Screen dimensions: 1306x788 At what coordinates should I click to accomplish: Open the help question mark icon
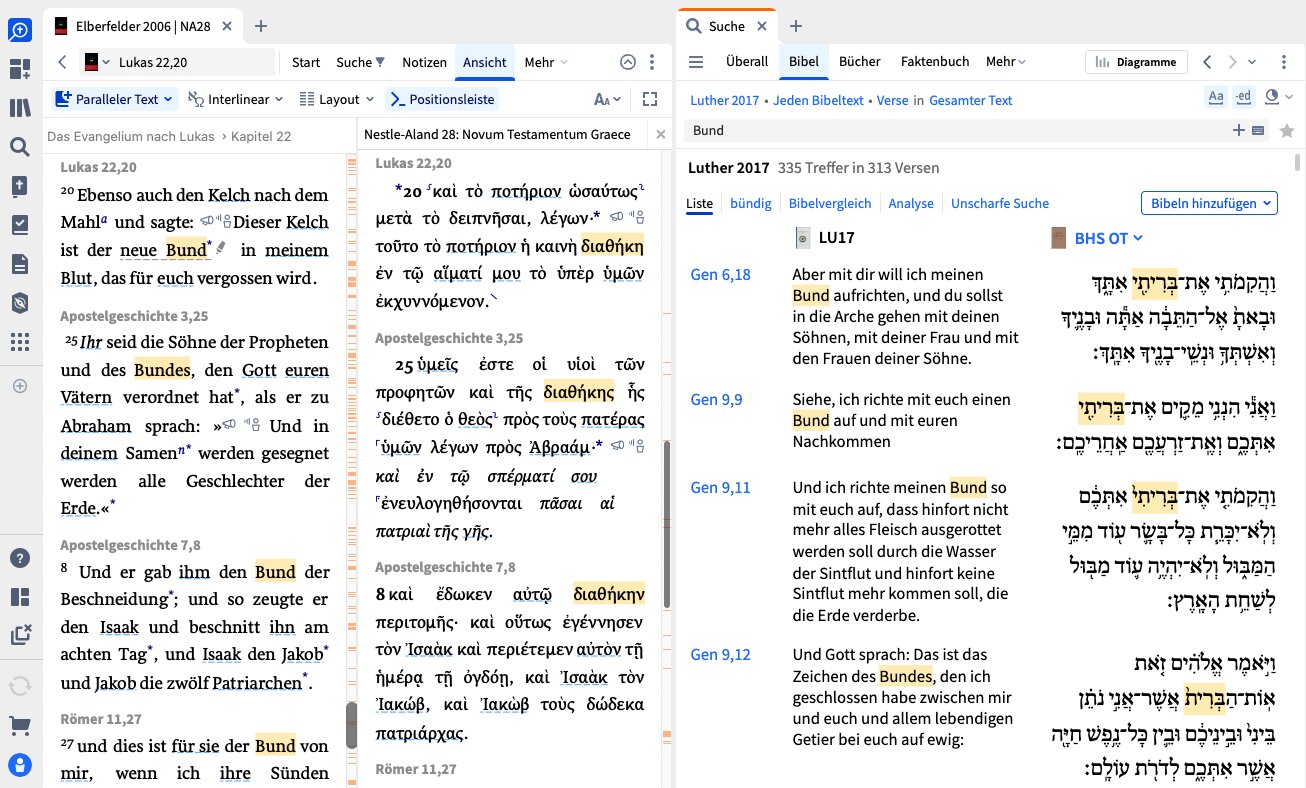(x=20, y=558)
